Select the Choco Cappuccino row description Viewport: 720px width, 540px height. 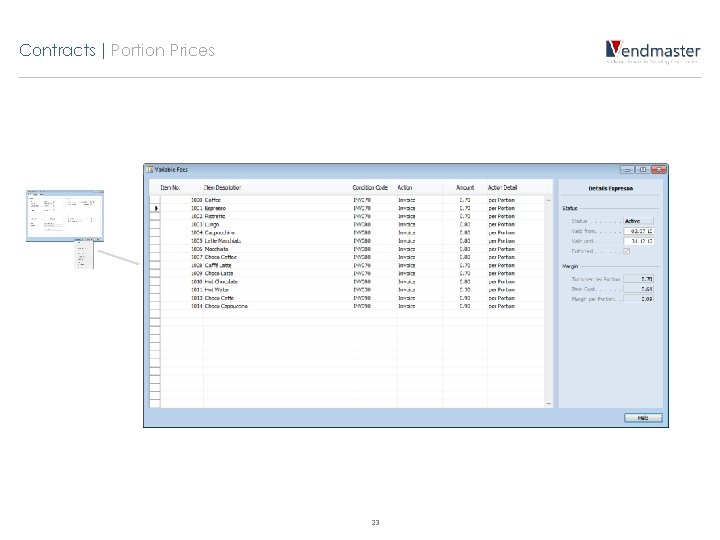226,306
